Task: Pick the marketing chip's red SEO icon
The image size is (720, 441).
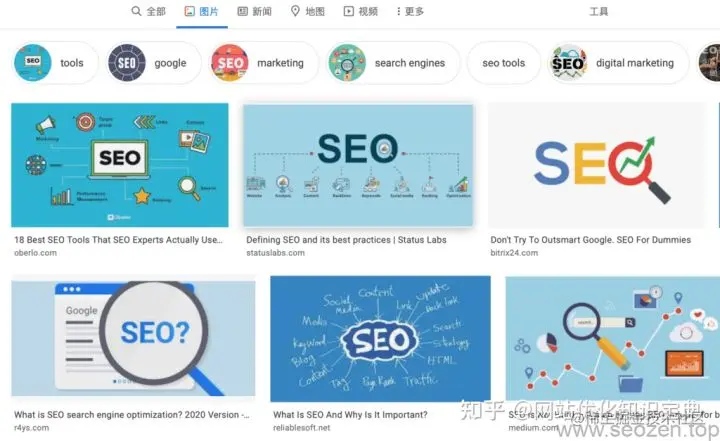Action: [230, 62]
